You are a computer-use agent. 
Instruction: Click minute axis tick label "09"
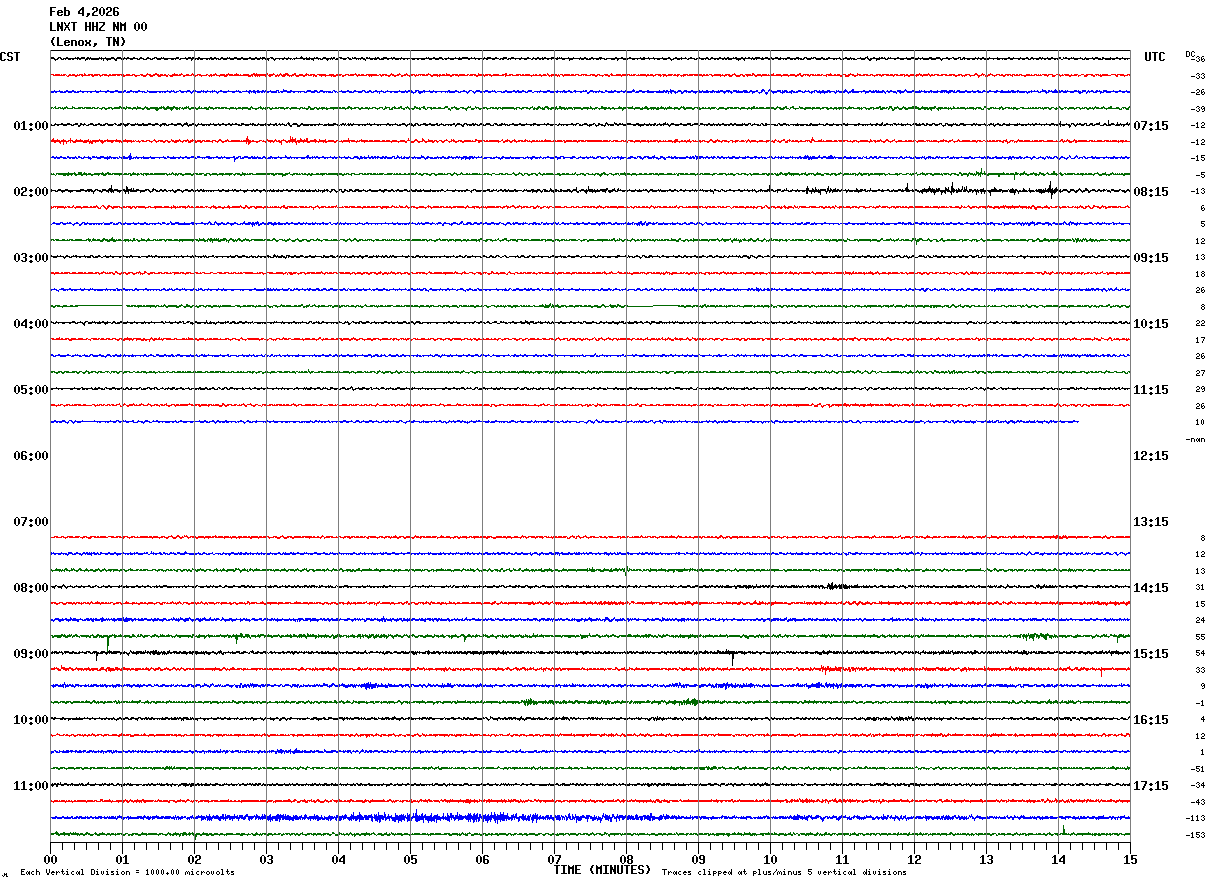coord(698,859)
